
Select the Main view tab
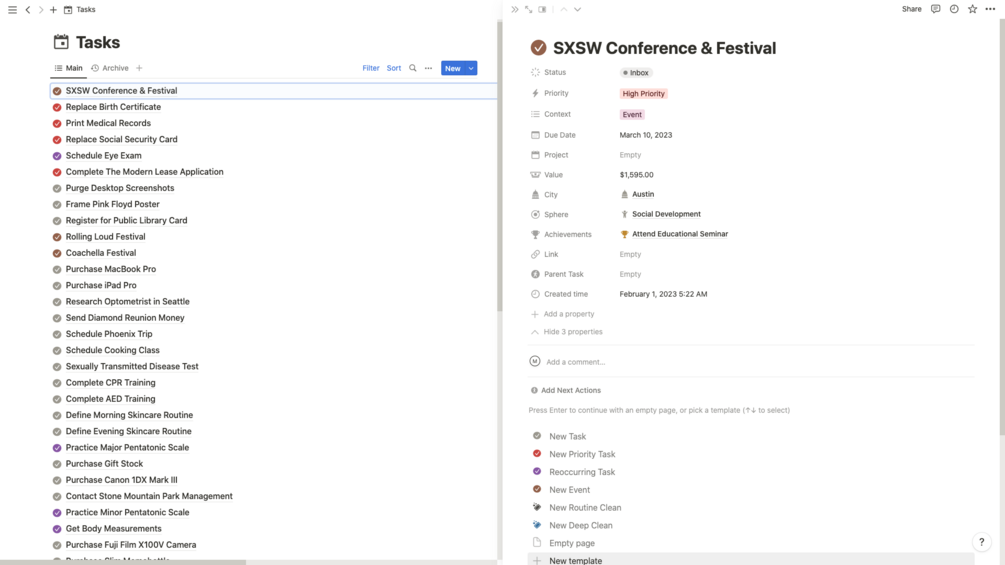tap(69, 68)
